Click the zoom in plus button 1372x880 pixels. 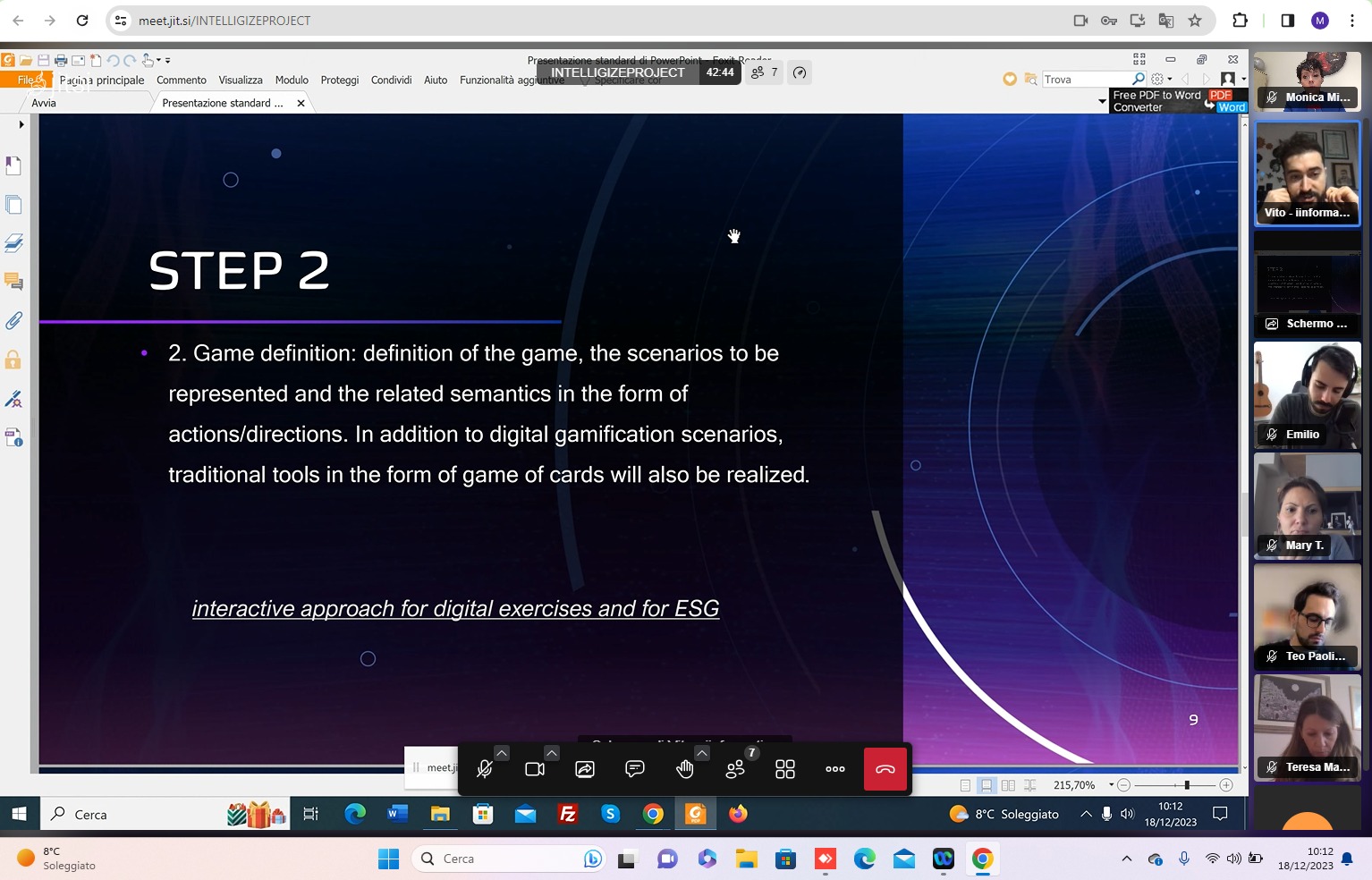tap(1226, 785)
